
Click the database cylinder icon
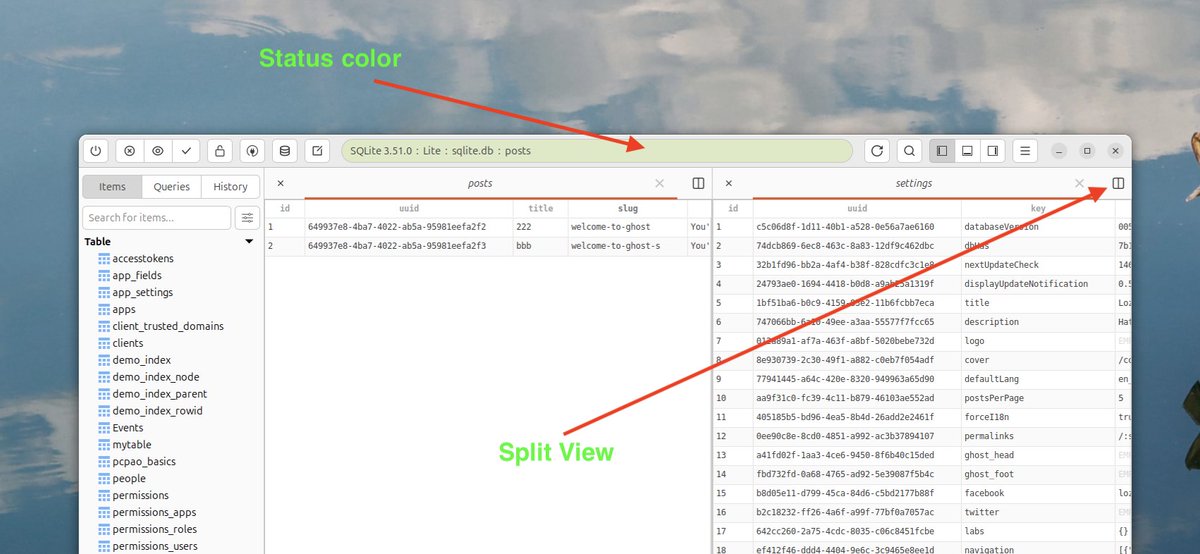[x=285, y=151]
